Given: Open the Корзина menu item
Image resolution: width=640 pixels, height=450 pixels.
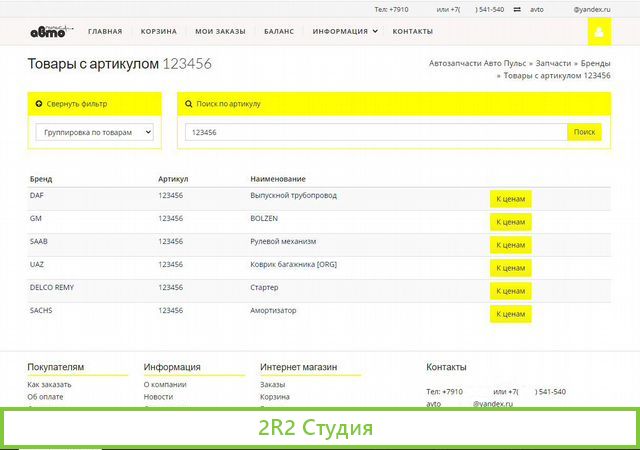Looking at the screenshot, I should pyautogui.click(x=158, y=31).
